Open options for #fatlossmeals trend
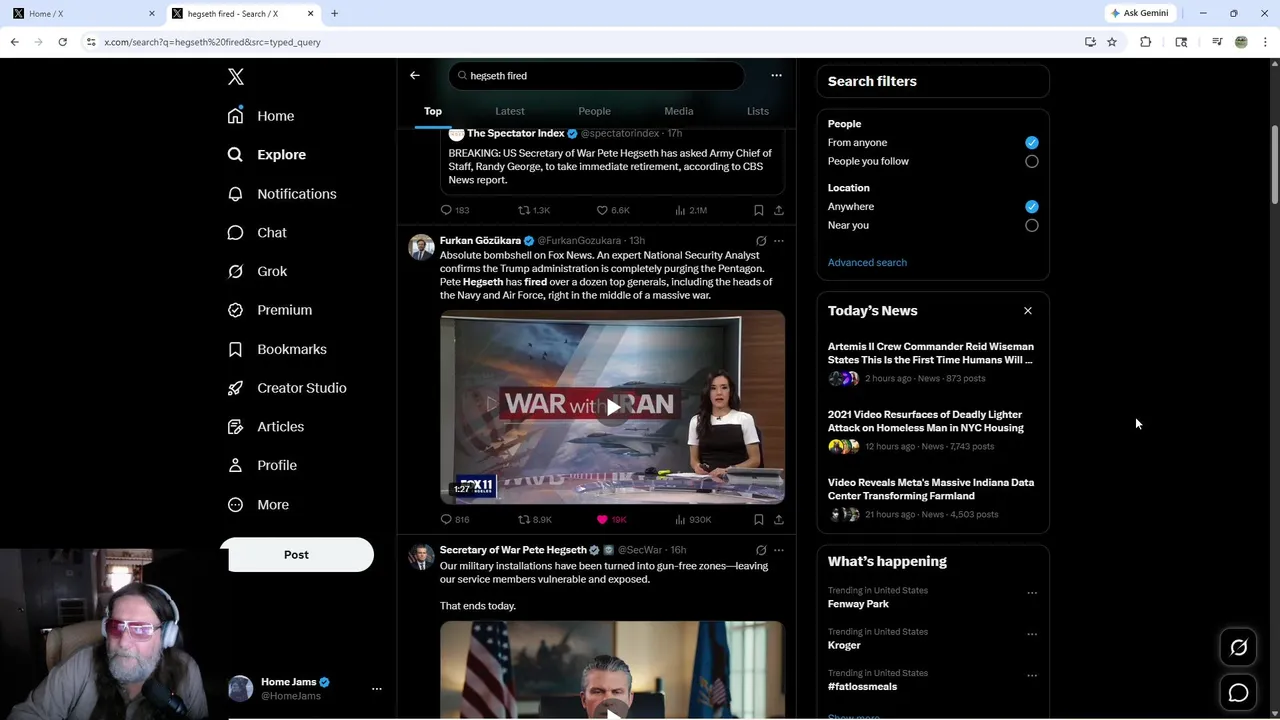Screen dimensions: 1280x720 click(x=1032, y=675)
